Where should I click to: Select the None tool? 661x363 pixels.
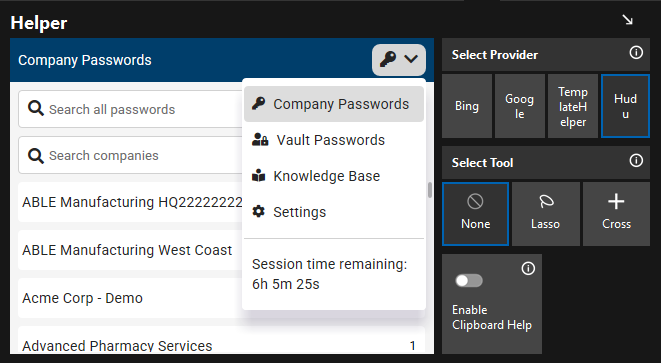tap(476, 214)
